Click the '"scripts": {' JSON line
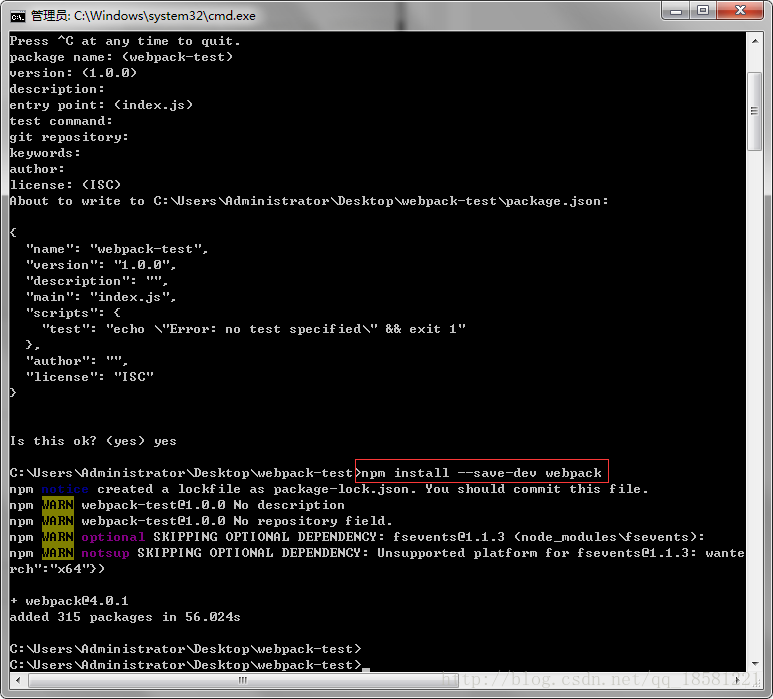773x699 pixels. [x=73, y=313]
